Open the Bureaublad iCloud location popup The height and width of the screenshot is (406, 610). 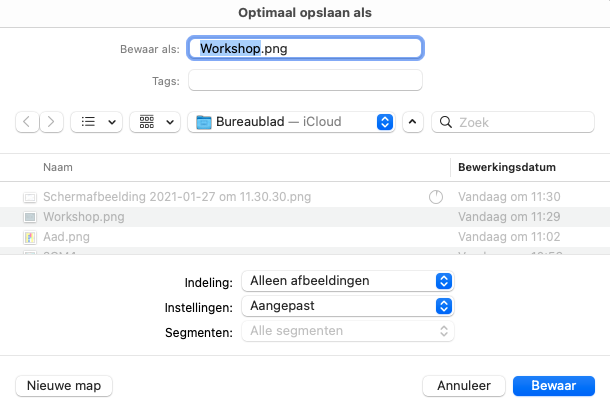point(291,122)
